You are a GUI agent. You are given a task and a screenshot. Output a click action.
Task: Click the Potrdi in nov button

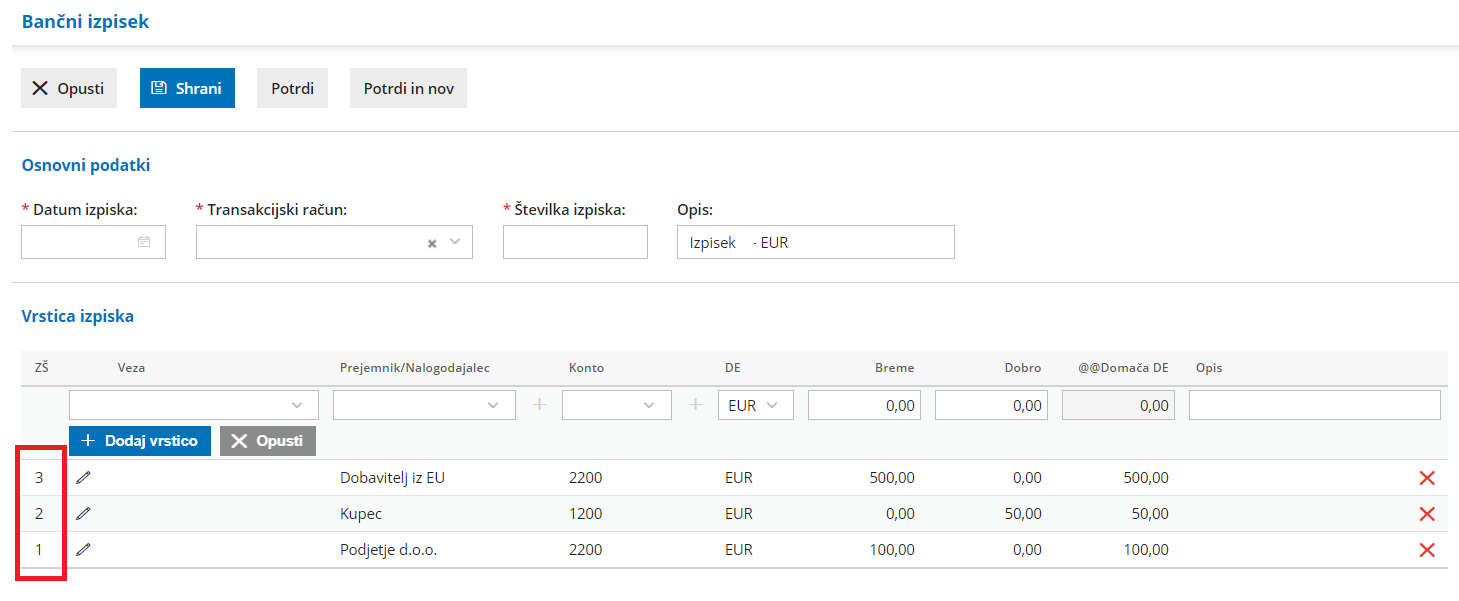click(x=408, y=88)
